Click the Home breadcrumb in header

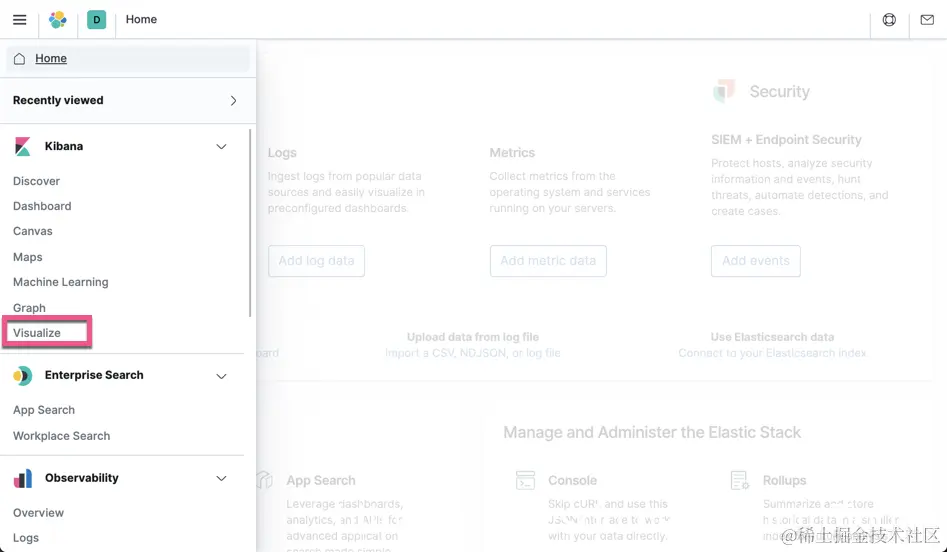(141, 19)
